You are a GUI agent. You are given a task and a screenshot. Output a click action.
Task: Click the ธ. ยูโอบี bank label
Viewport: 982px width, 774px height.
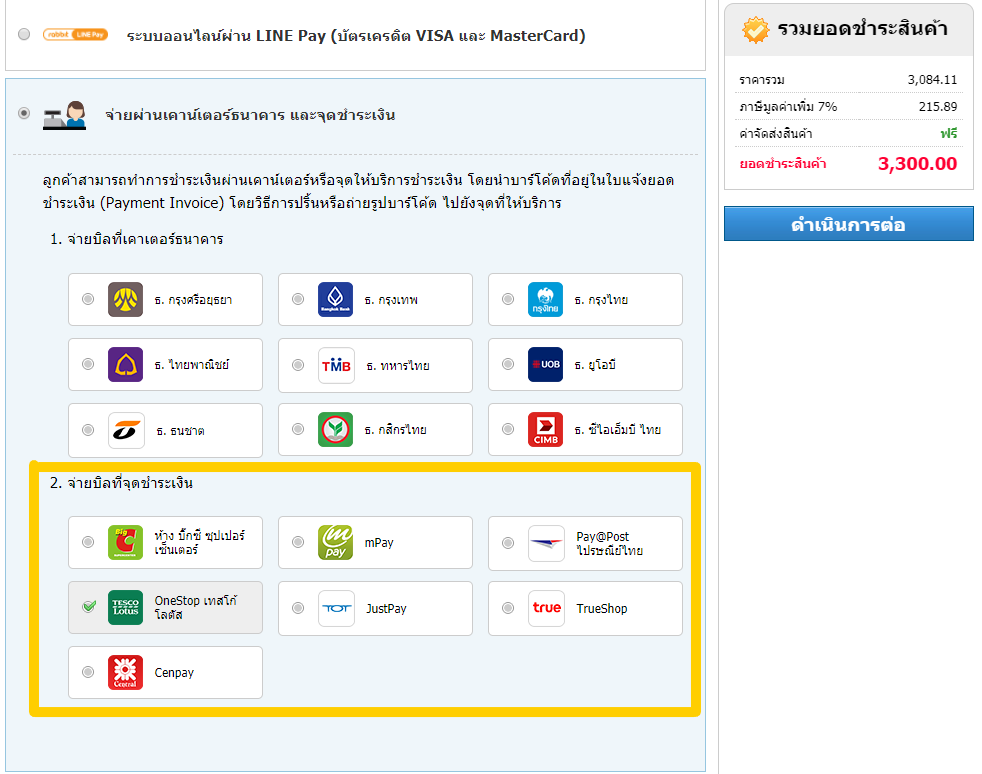(x=595, y=365)
